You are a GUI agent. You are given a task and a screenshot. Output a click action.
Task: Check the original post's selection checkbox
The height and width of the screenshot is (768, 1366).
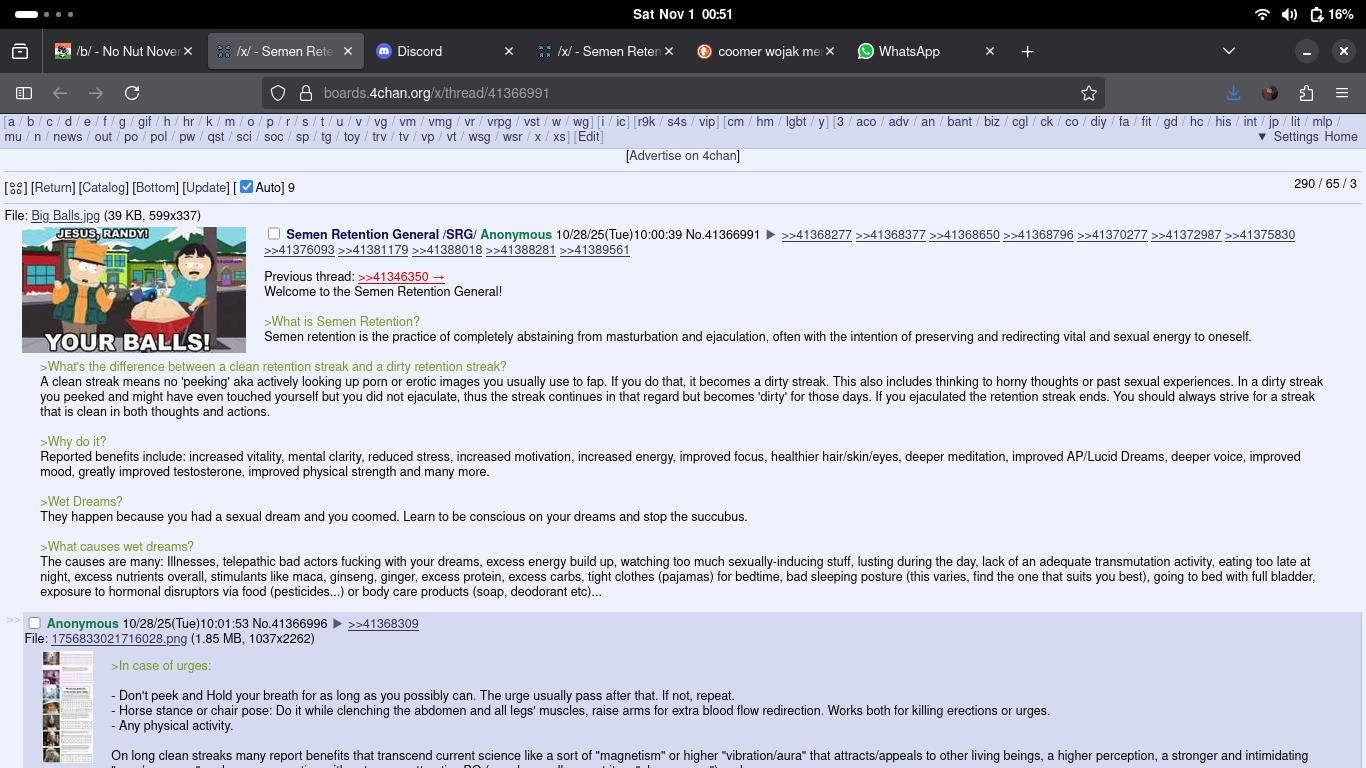coord(274,235)
